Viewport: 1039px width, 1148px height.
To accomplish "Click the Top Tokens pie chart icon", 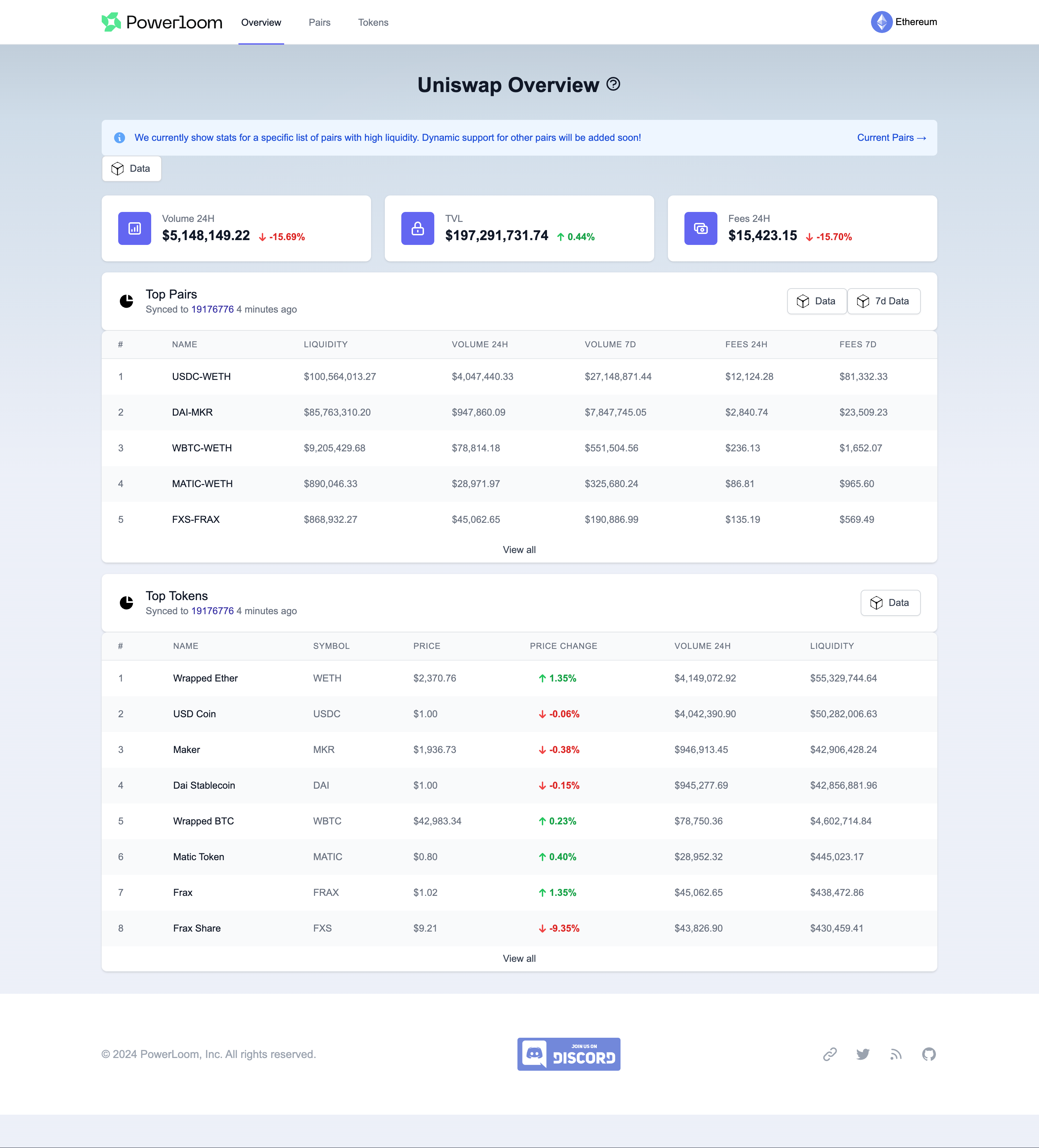I will coord(126,603).
